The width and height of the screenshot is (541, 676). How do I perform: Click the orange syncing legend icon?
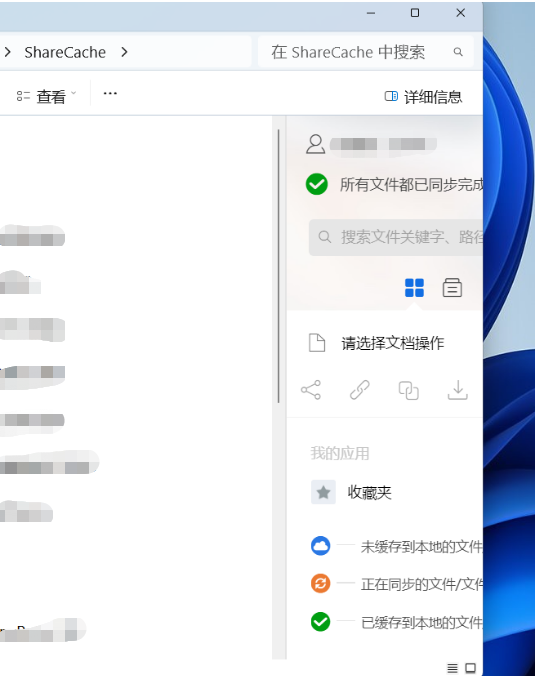point(320,584)
